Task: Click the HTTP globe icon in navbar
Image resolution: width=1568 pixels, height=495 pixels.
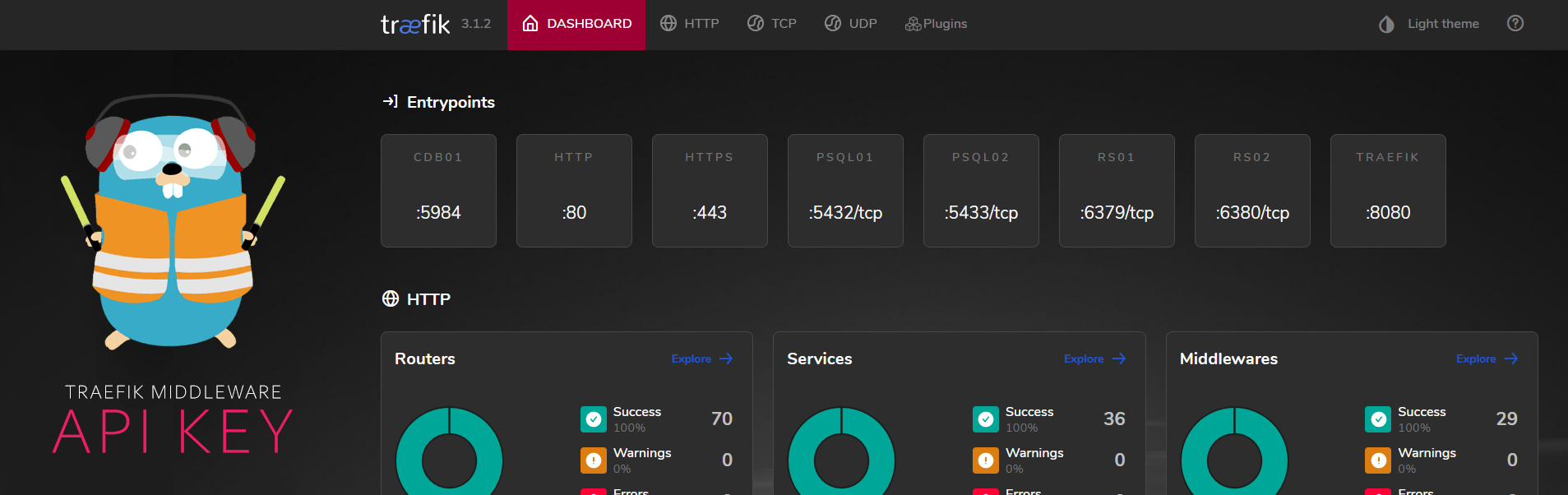Action: (668, 23)
